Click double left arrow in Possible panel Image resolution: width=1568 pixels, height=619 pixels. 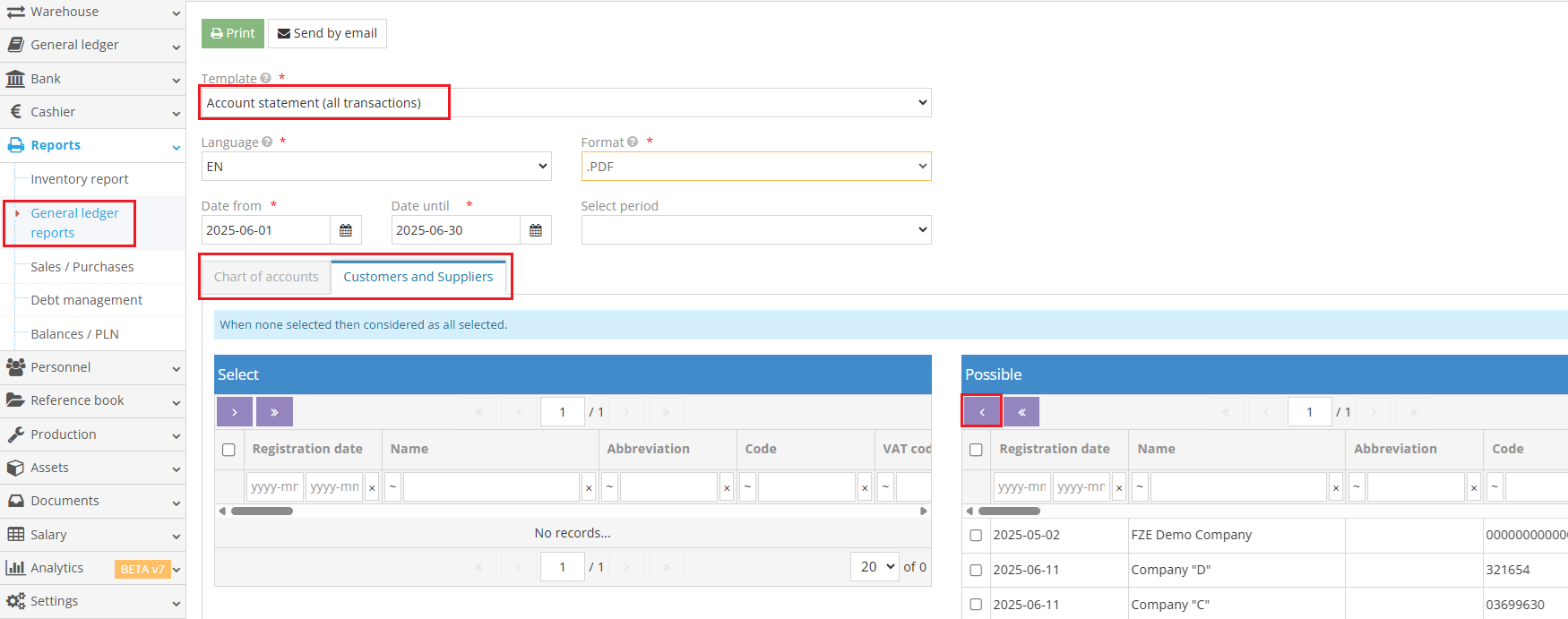click(x=1021, y=412)
